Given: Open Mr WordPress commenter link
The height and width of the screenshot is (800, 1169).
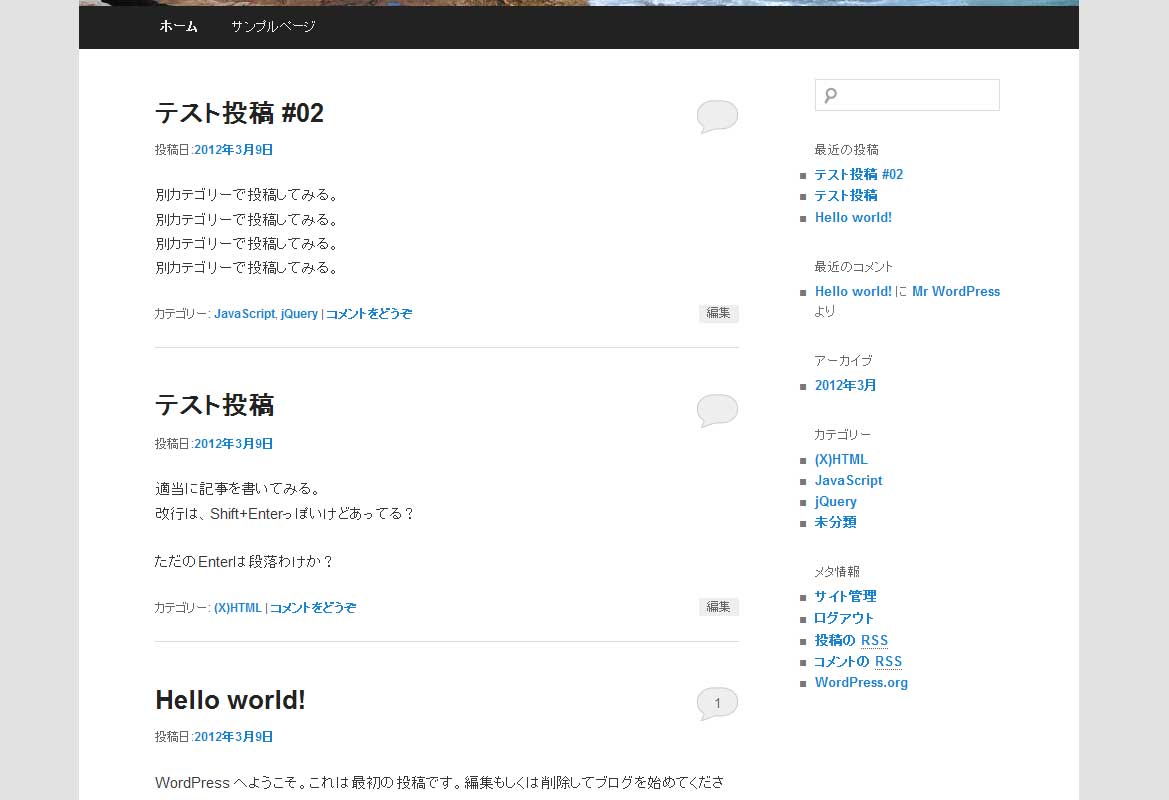Looking at the screenshot, I should [x=957, y=292].
